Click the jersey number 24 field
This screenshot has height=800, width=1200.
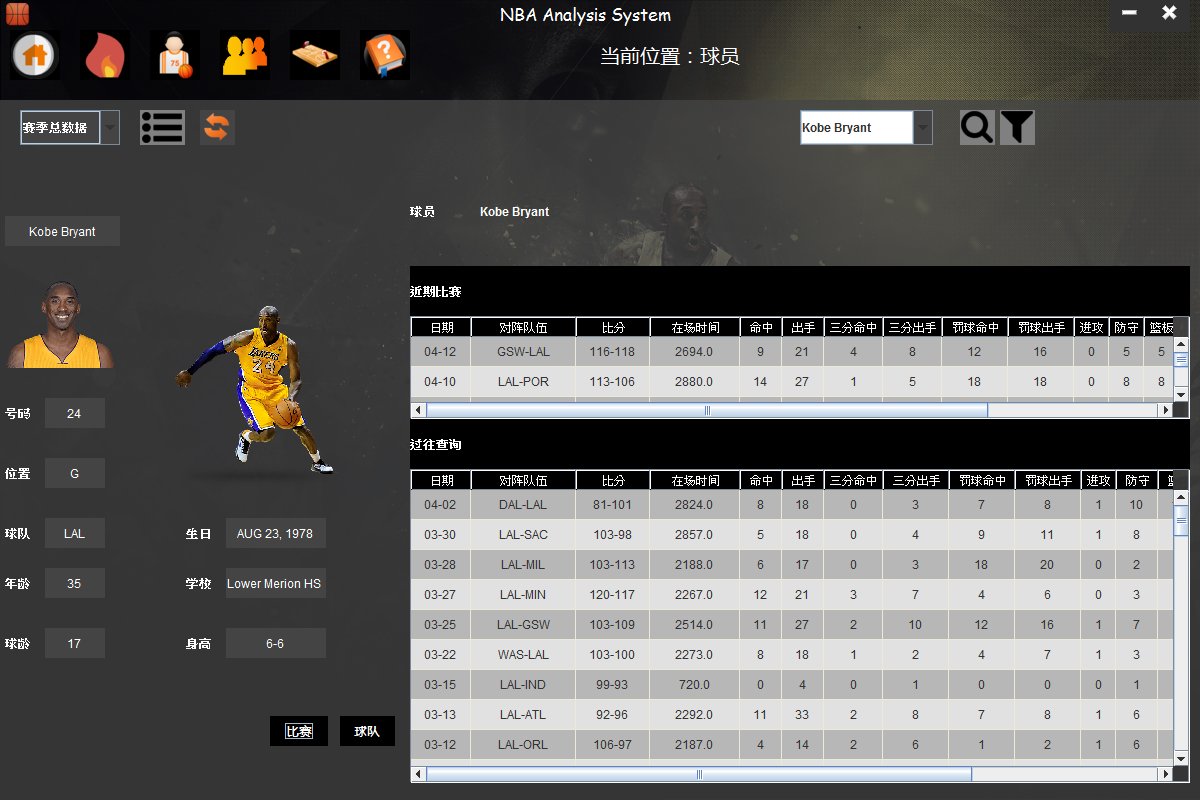pos(74,413)
